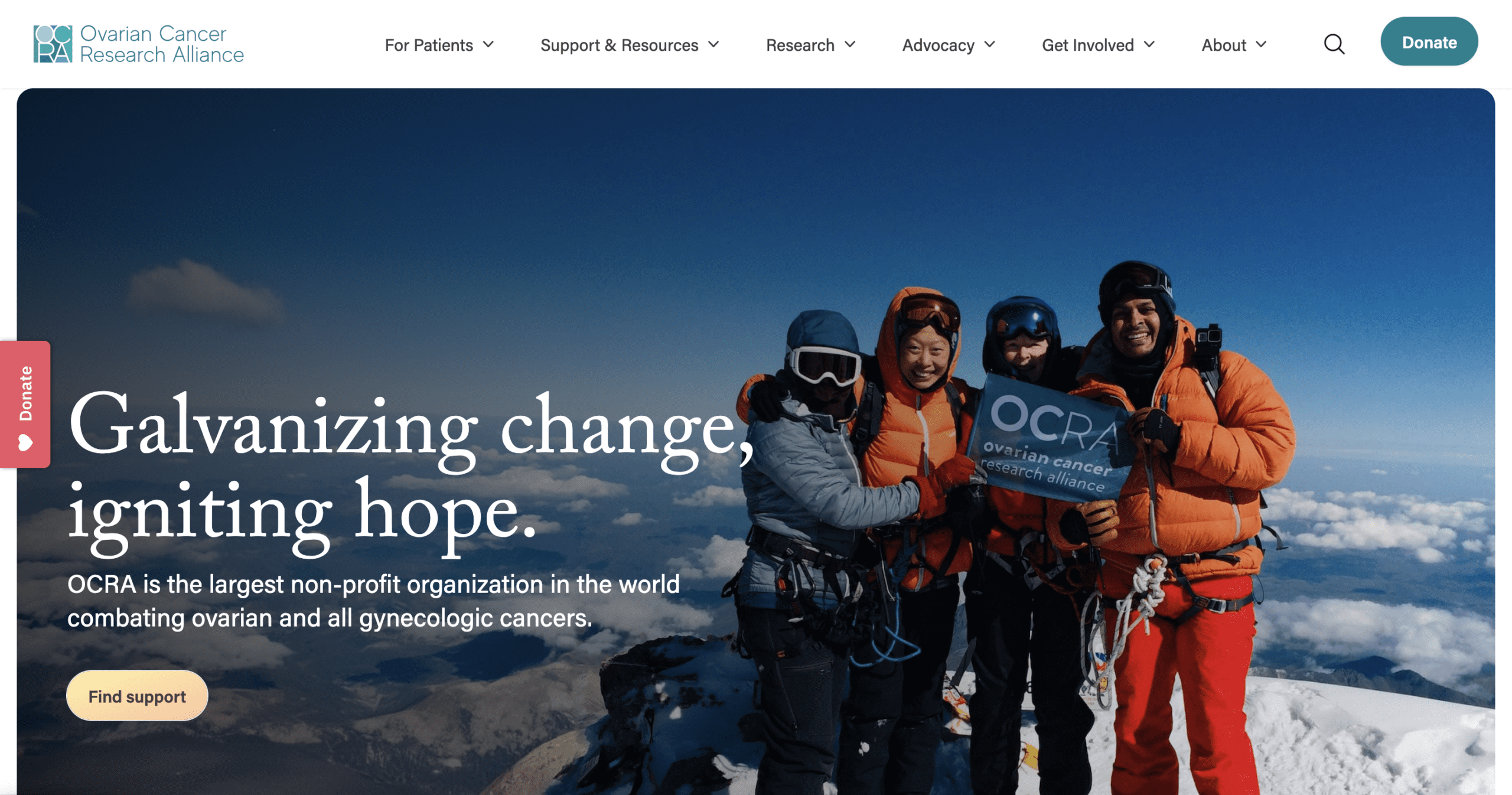Viewport: 1512px width, 795px height.
Task: Expand the Advocacy chevron arrow
Action: 990,44
